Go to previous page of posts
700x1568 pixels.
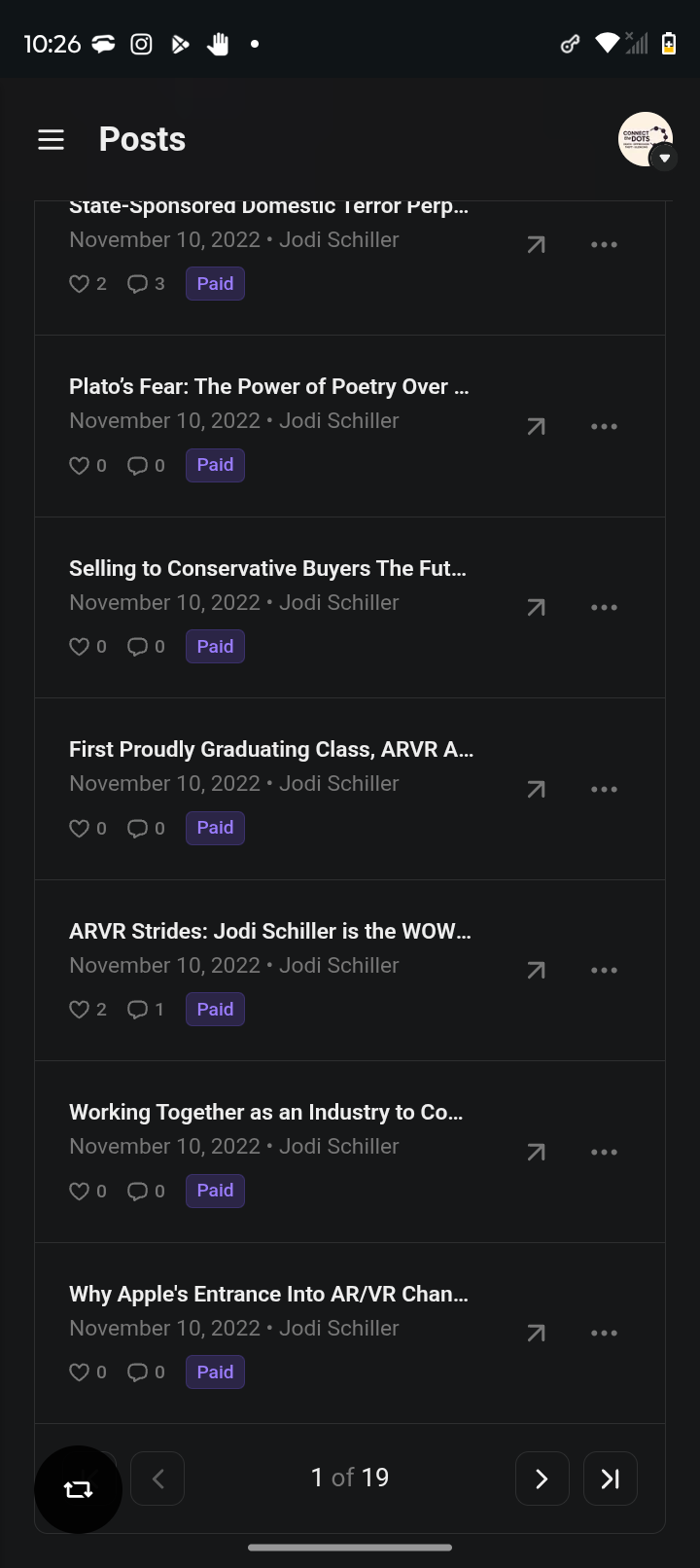coord(157,1479)
